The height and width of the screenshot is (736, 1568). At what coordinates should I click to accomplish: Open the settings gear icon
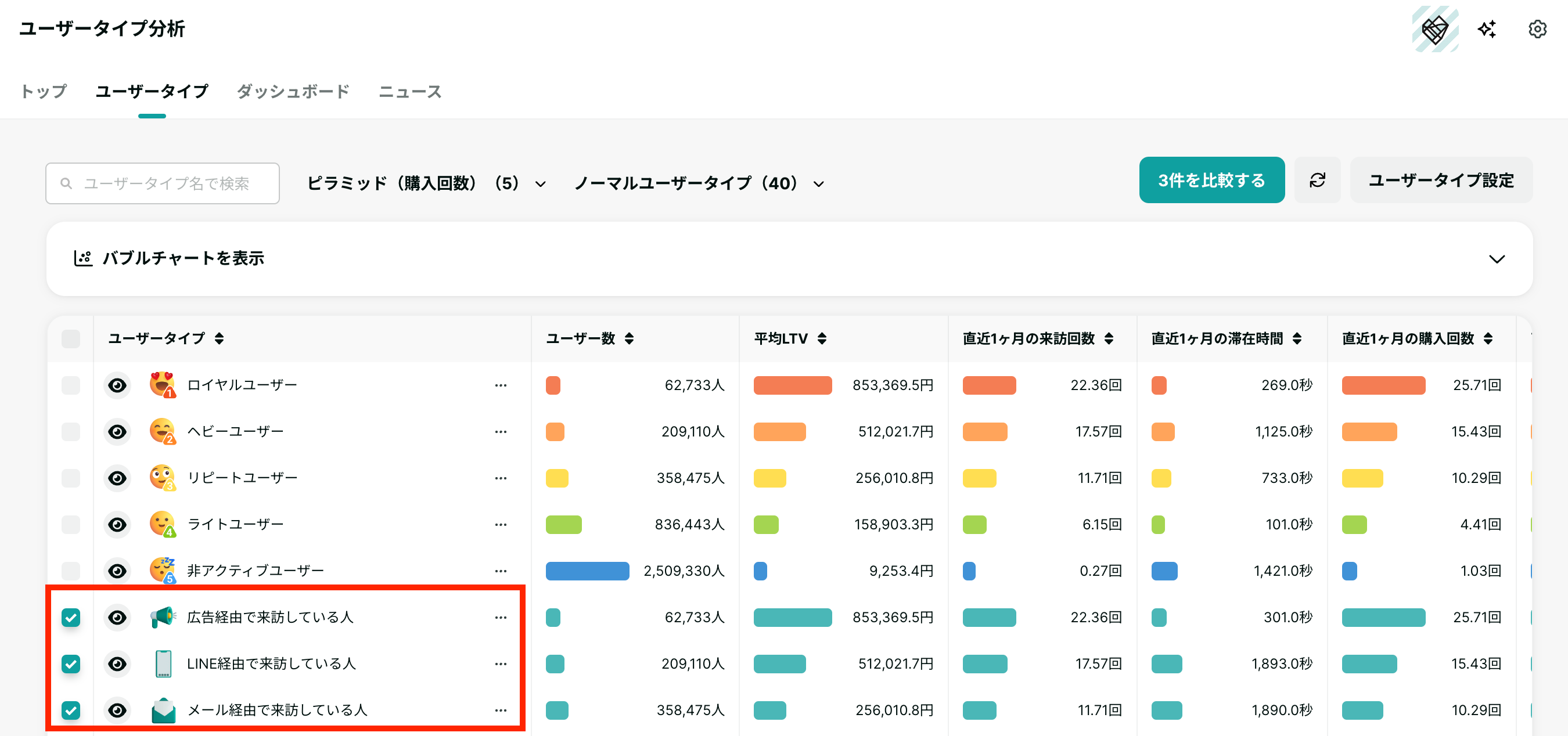[1537, 28]
